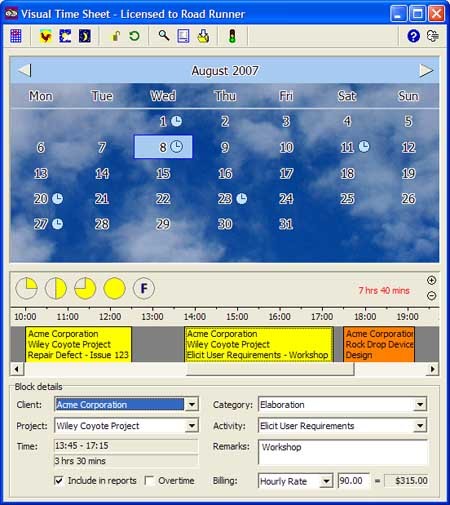Expand the Activity dropdown
The image size is (450, 505).
[420, 426]
